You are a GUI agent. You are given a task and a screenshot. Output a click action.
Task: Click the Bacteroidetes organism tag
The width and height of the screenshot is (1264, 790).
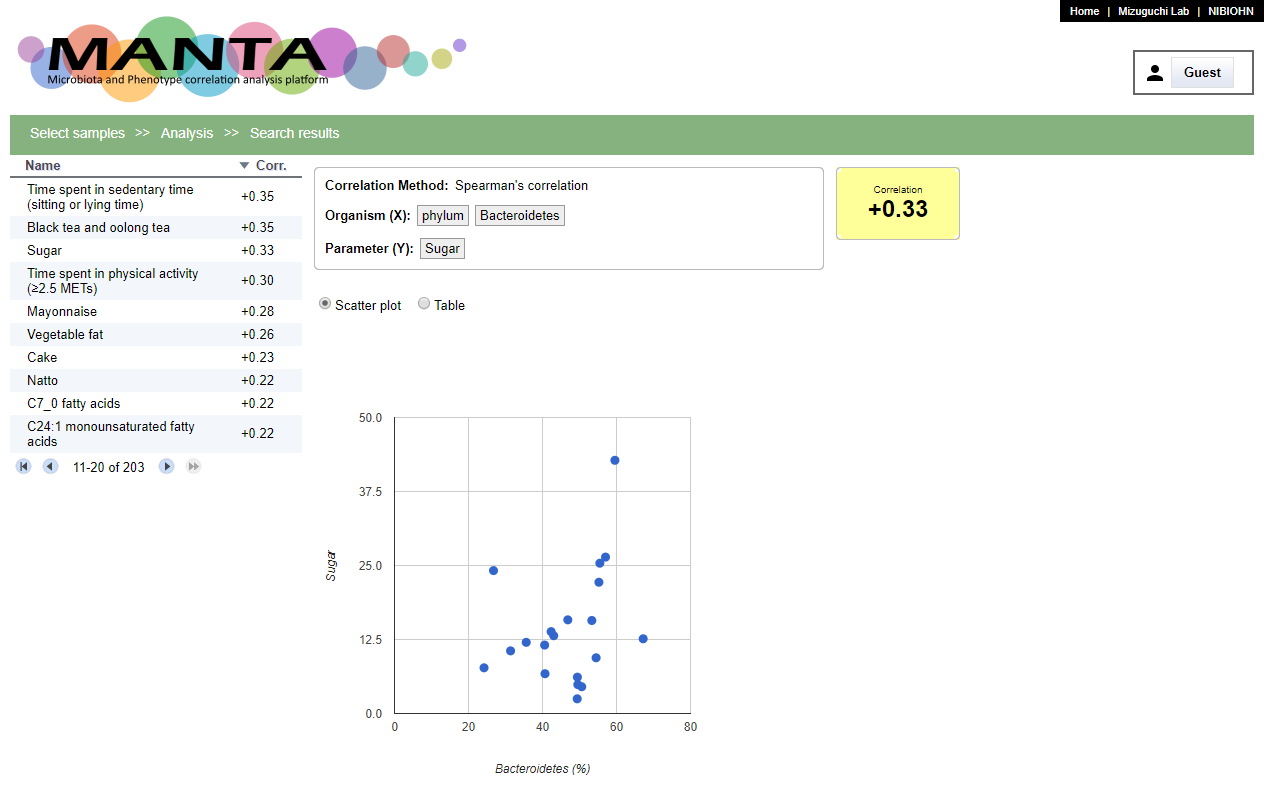coord(520,215)
